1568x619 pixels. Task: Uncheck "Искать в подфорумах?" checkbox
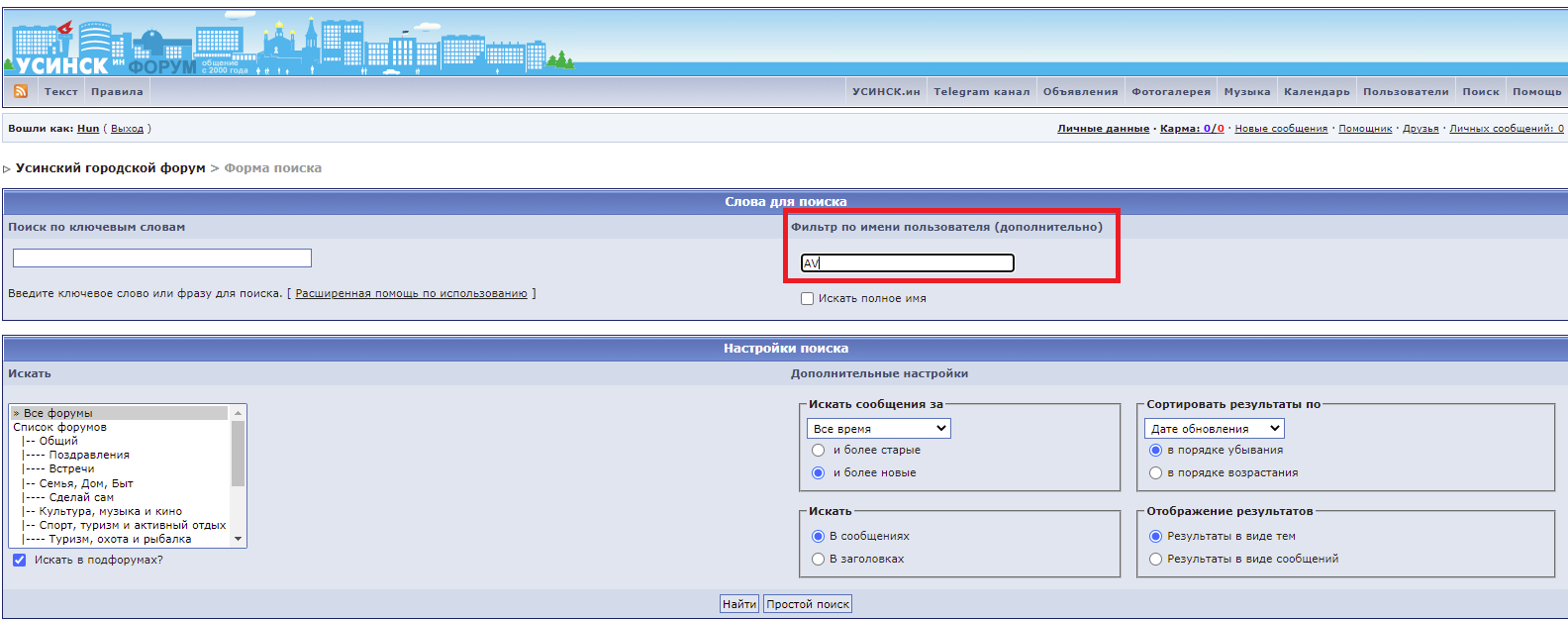pyautogui.click(x=19, y=560)
